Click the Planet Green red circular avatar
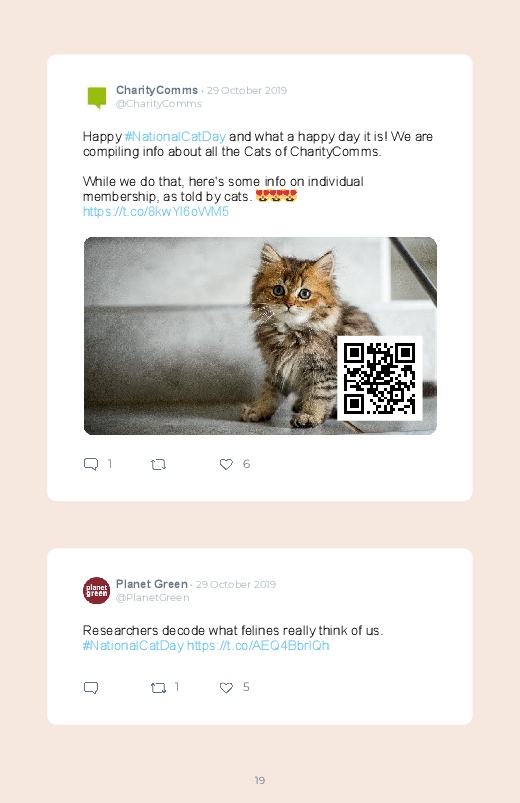 pyautogui.click(x=96, y=590)
